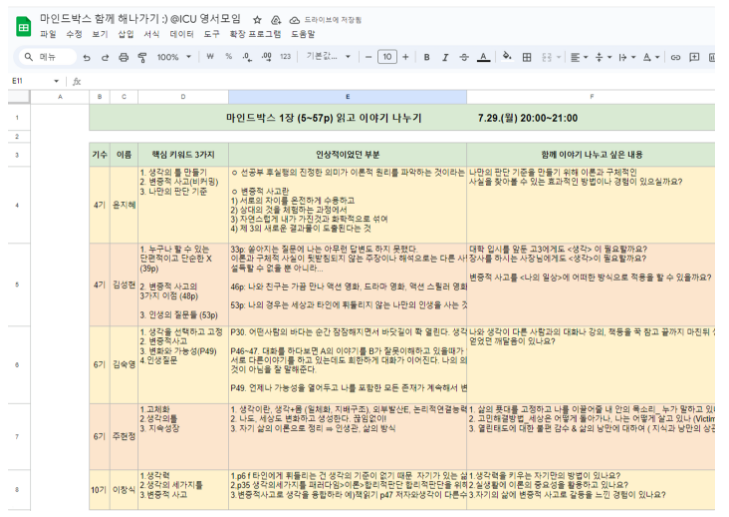This screenshot has height=517, width=729.
Task: Select column F header
Action: (x=591, y=97)
